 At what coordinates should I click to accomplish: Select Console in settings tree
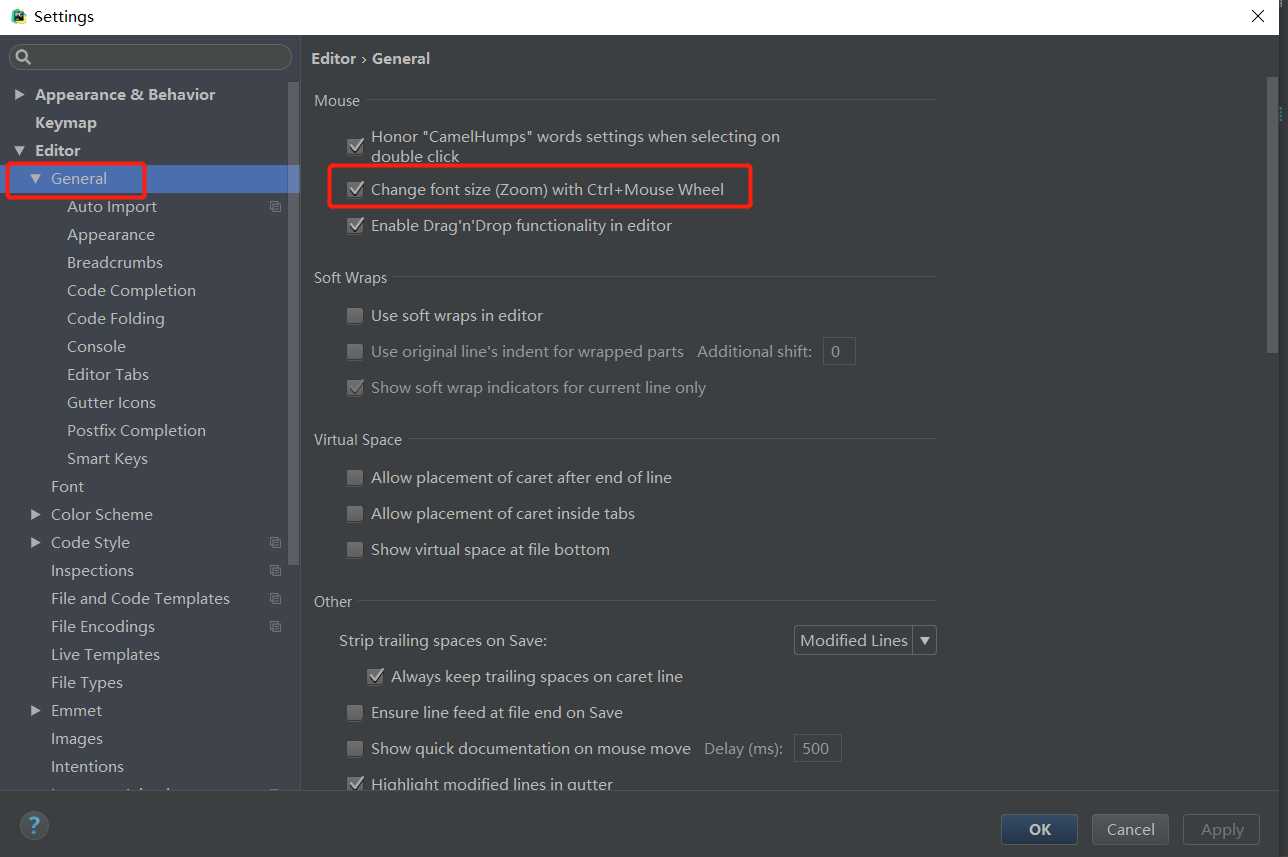(96, 347)
